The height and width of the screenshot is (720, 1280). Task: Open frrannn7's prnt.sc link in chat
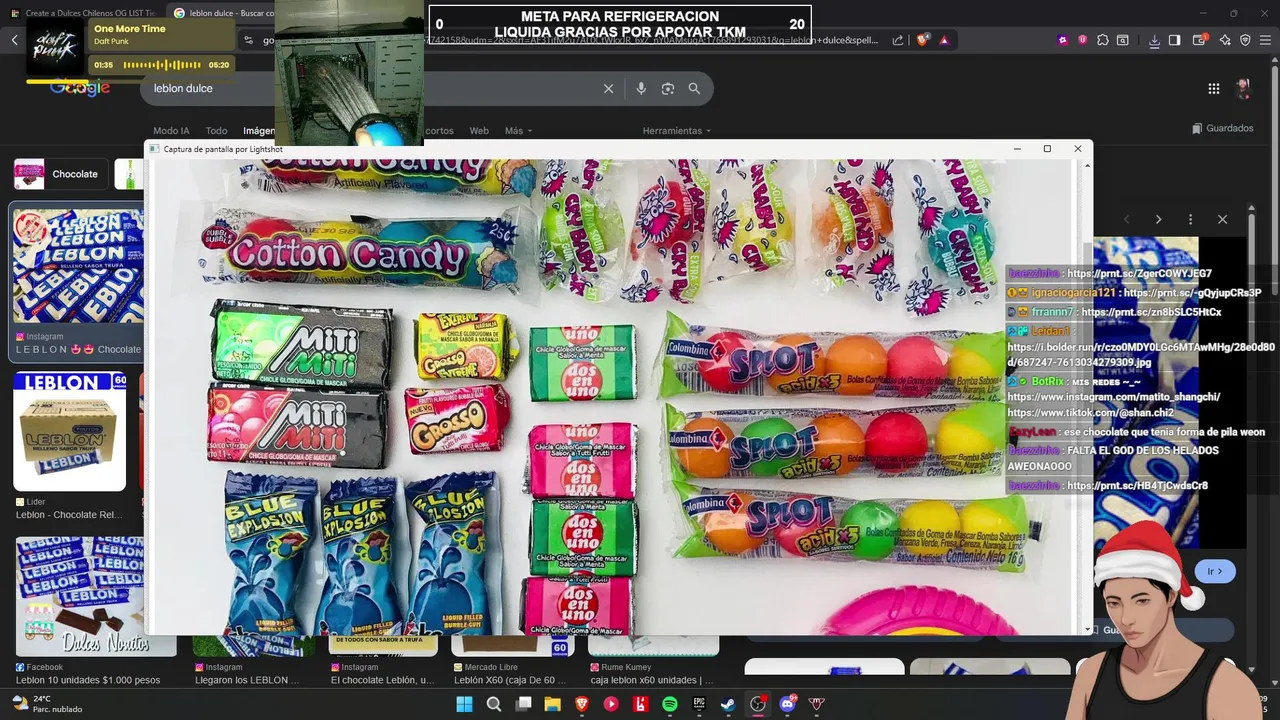pos(1151,312)
